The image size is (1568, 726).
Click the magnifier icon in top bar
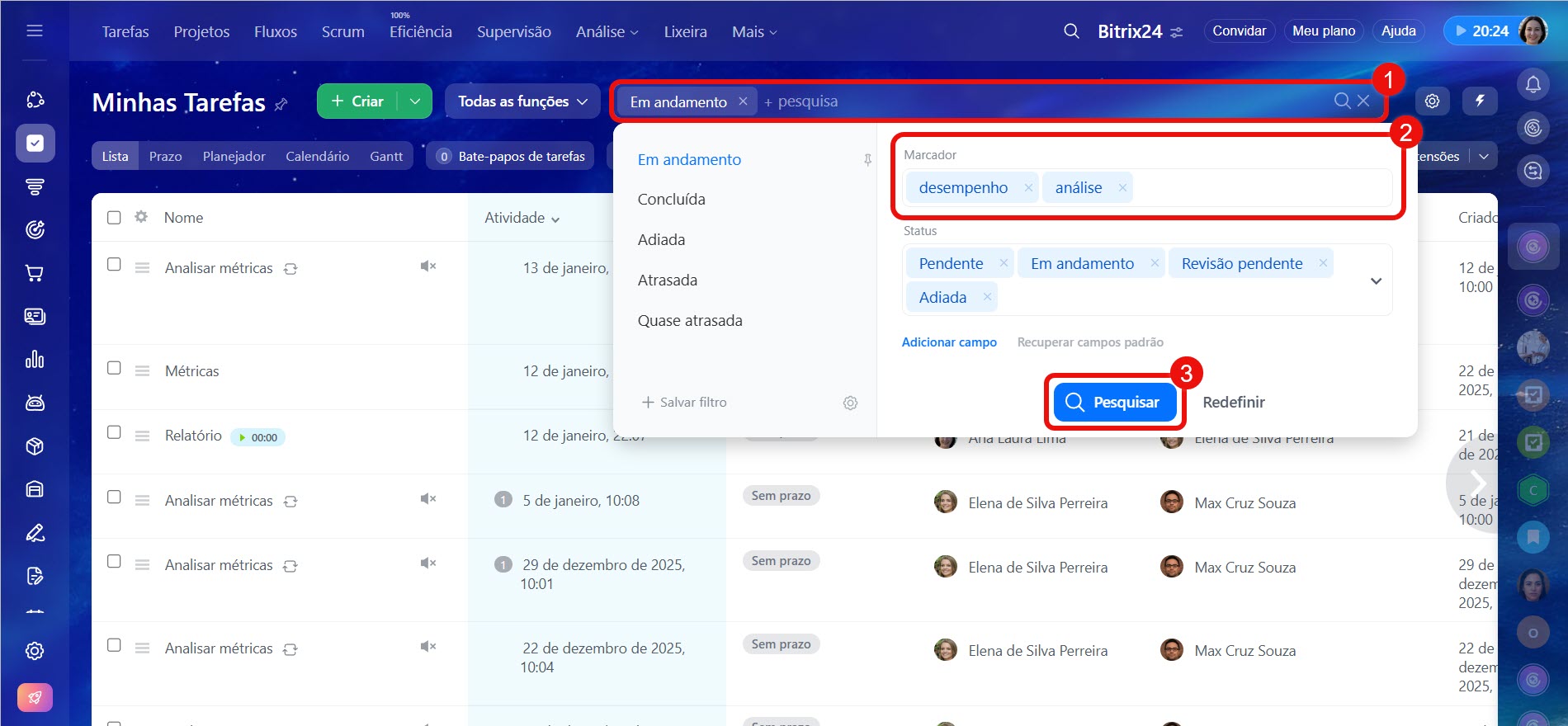click(x=1071, y=31)
